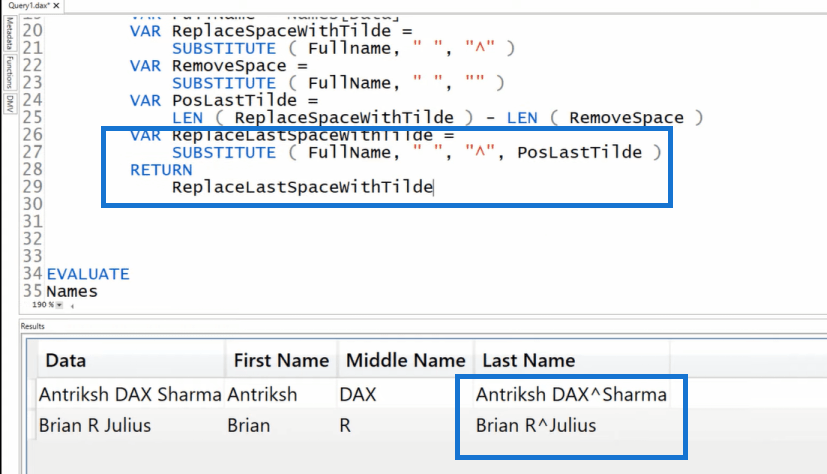
Task: Switch to the Query1.dax document tab
Action: tap(28, 5)
